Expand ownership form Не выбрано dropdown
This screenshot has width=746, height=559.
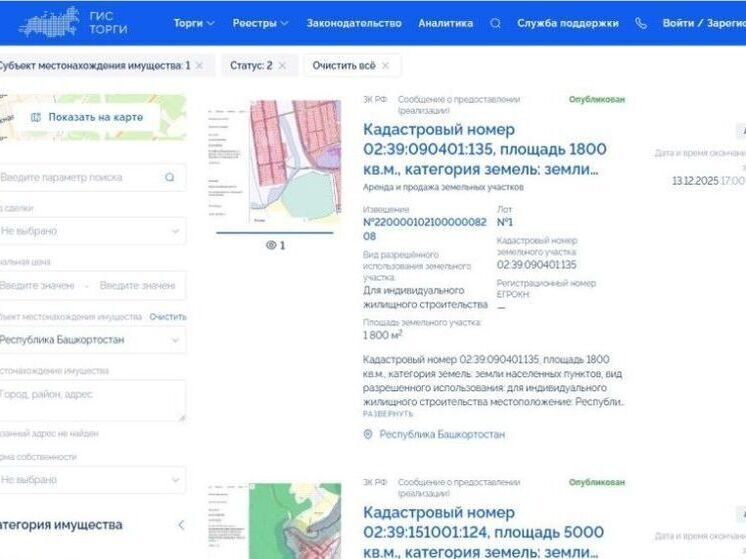click(92, 480)
